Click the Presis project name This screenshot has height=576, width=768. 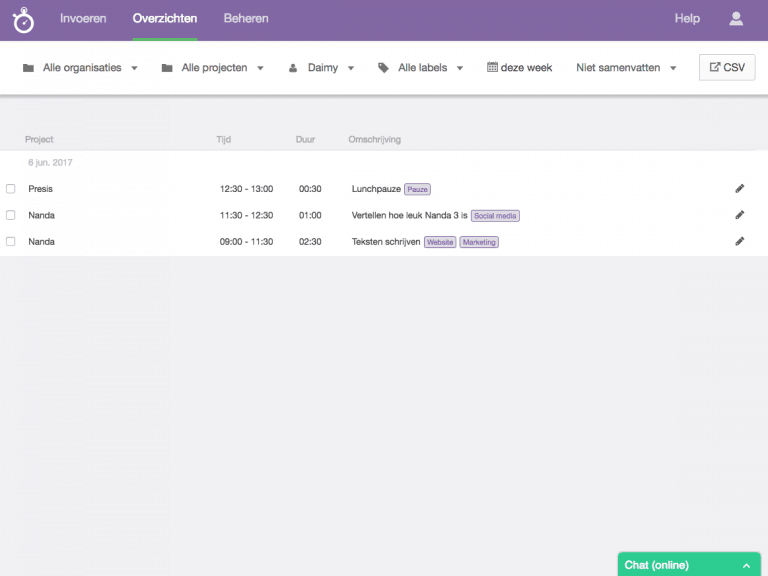tap(40, 189)
